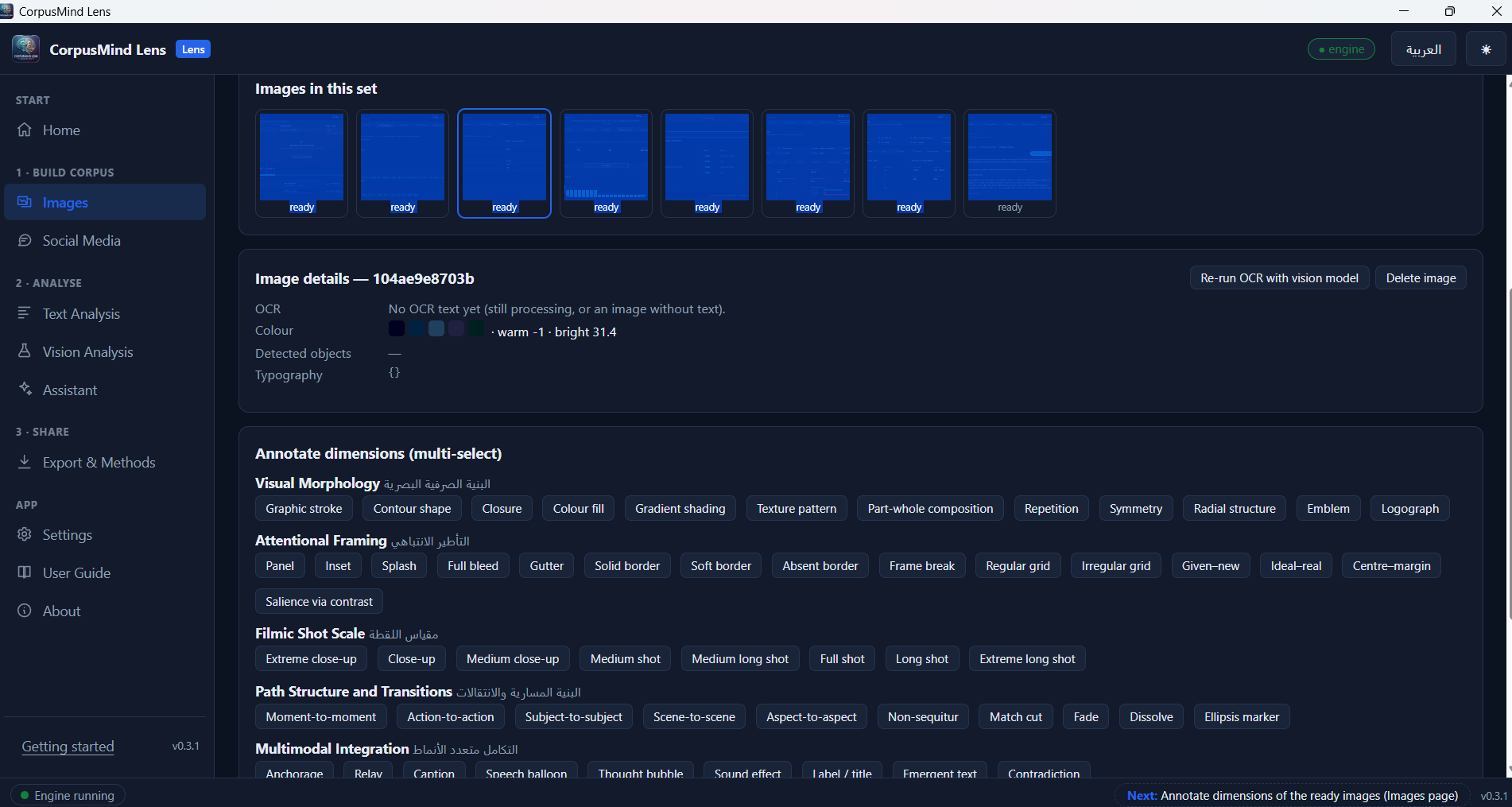1512x807 pixels.
Task: Click the Next: Annotate dimensions hint
Action: click(1293, 795)
